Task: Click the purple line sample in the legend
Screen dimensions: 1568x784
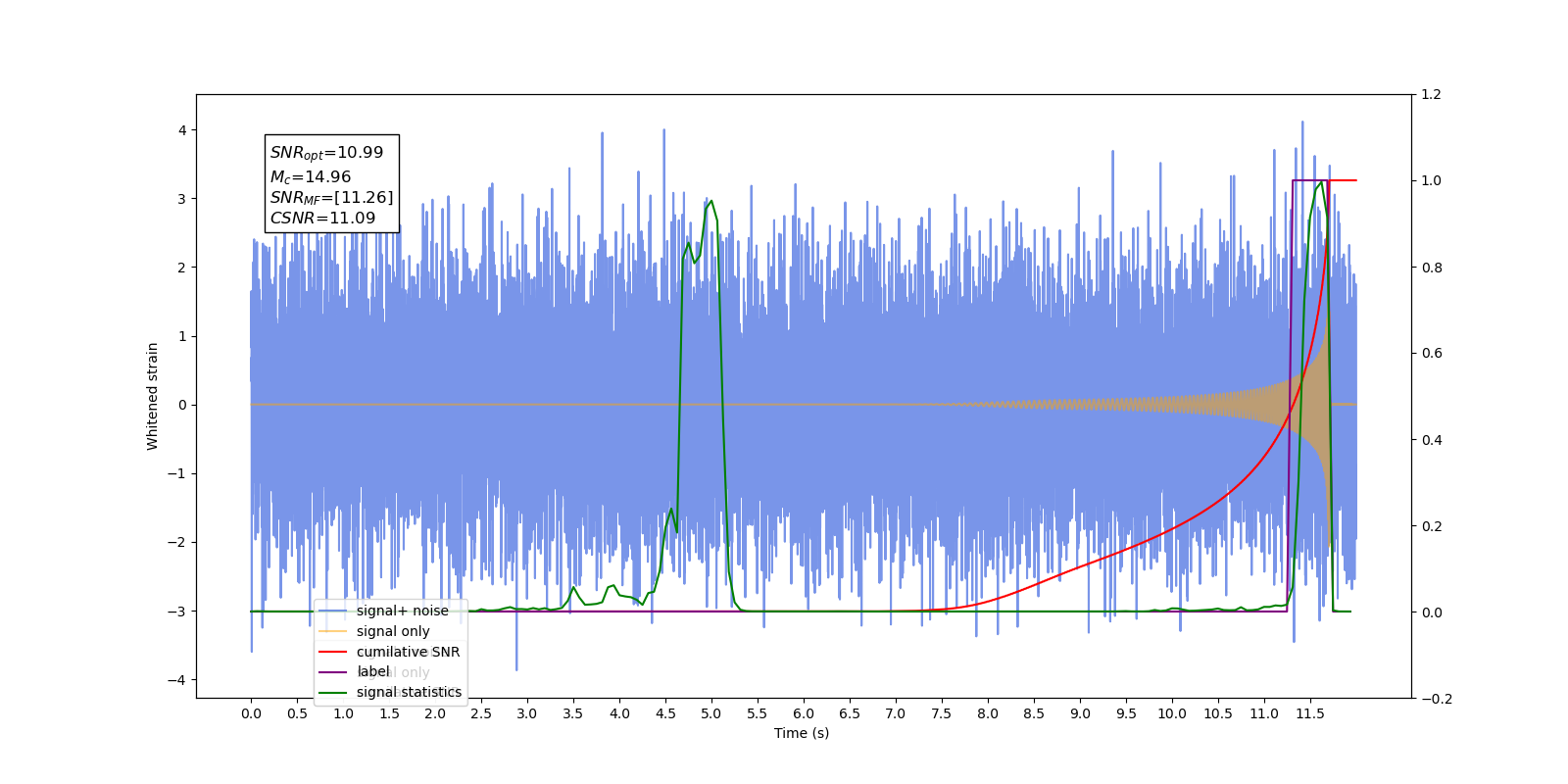Action: [x=333, y=671]
